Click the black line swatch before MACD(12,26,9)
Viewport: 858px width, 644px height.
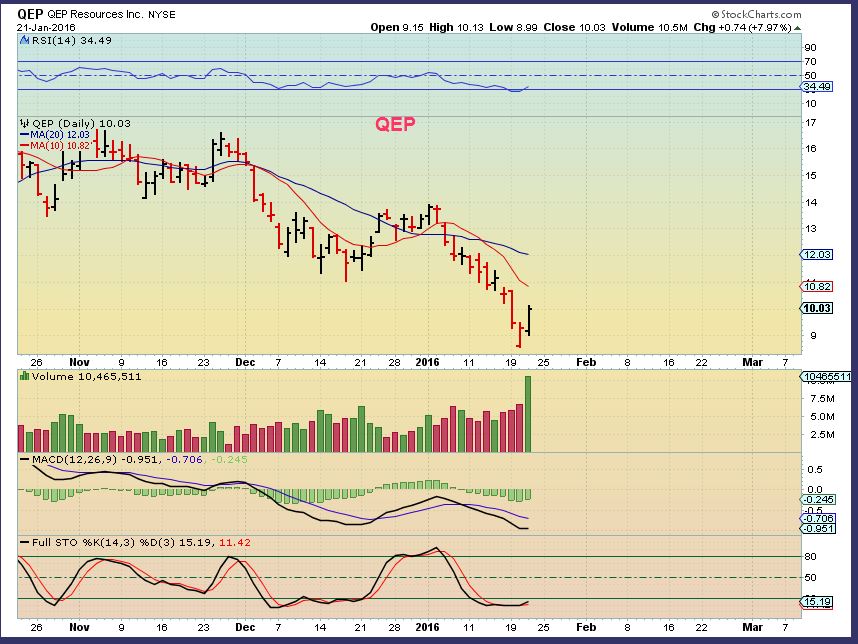[x=25, y=460]
